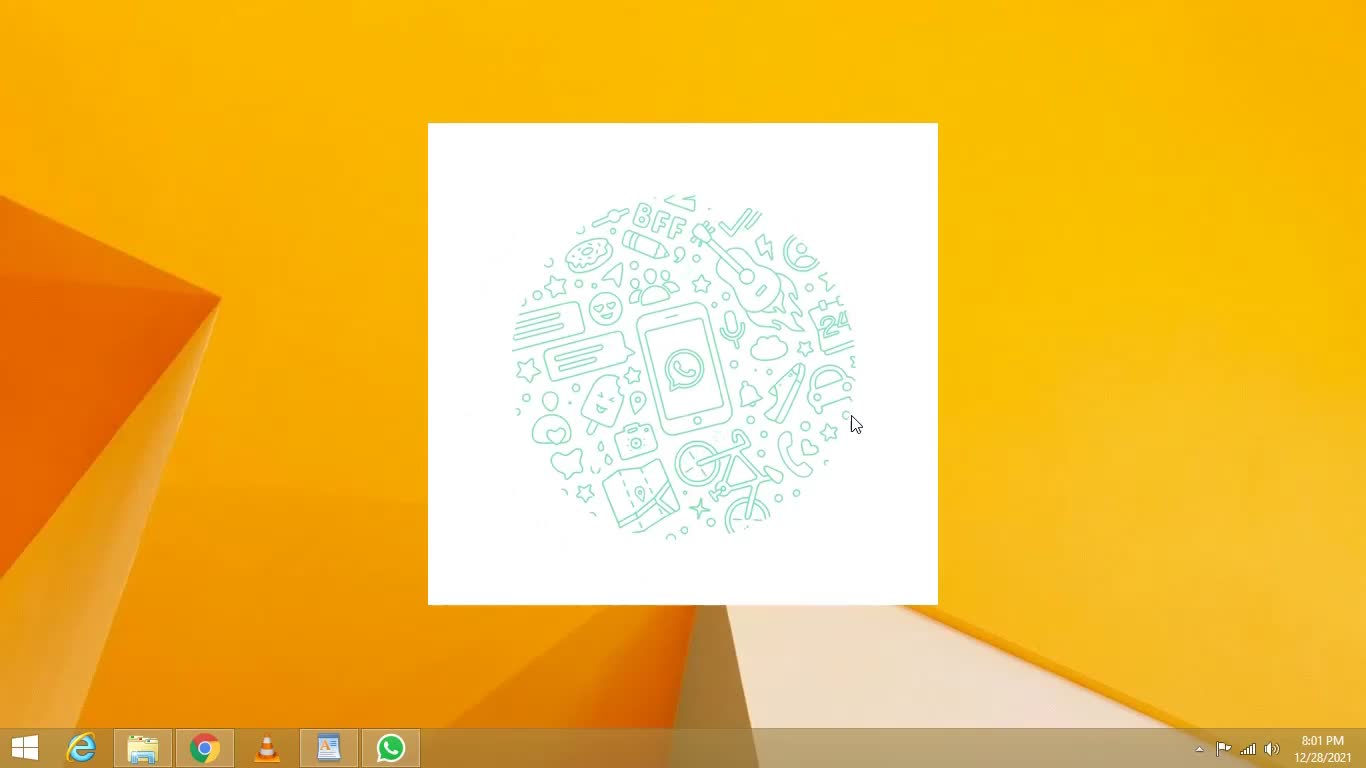Launch Internet Explorer from the taskbar

tap(81, 748)
